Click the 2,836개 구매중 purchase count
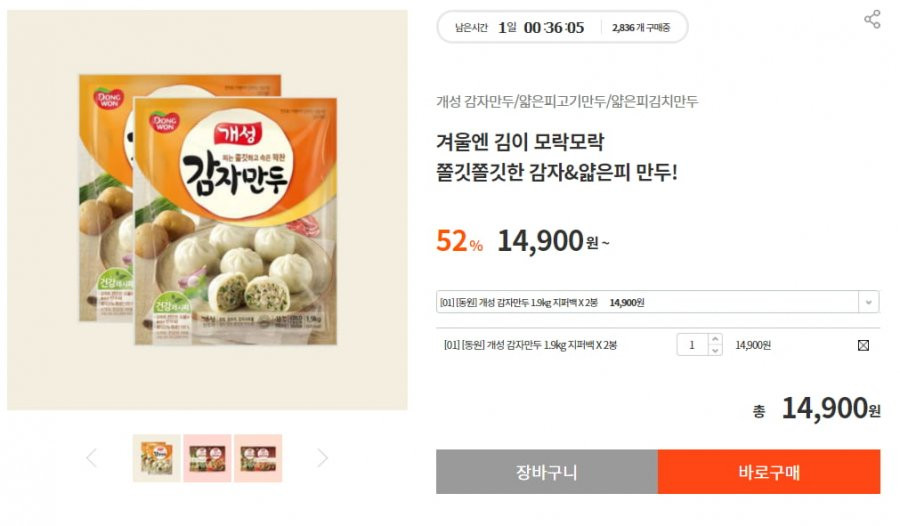Screen dimensions: 900x526 (x=641, y=28)
